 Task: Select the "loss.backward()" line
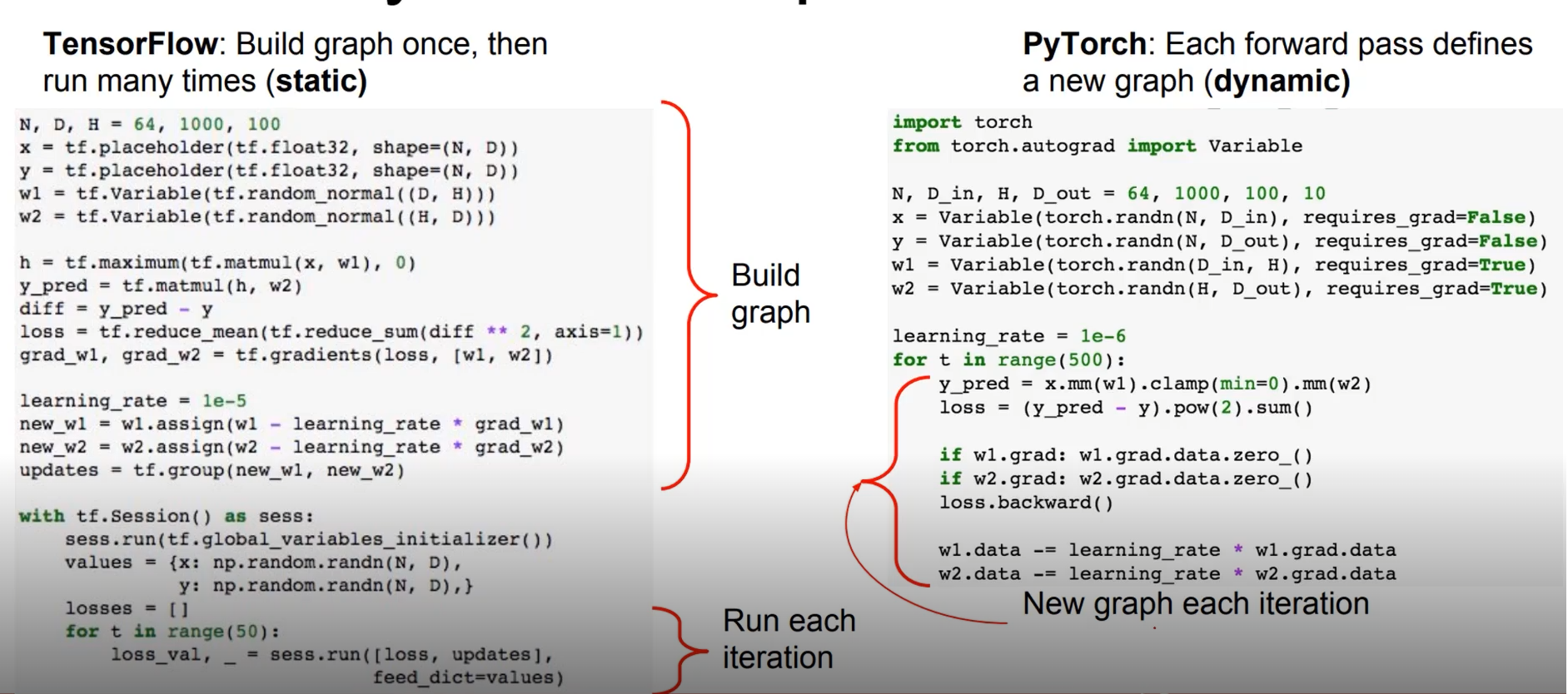(1027, 503)
